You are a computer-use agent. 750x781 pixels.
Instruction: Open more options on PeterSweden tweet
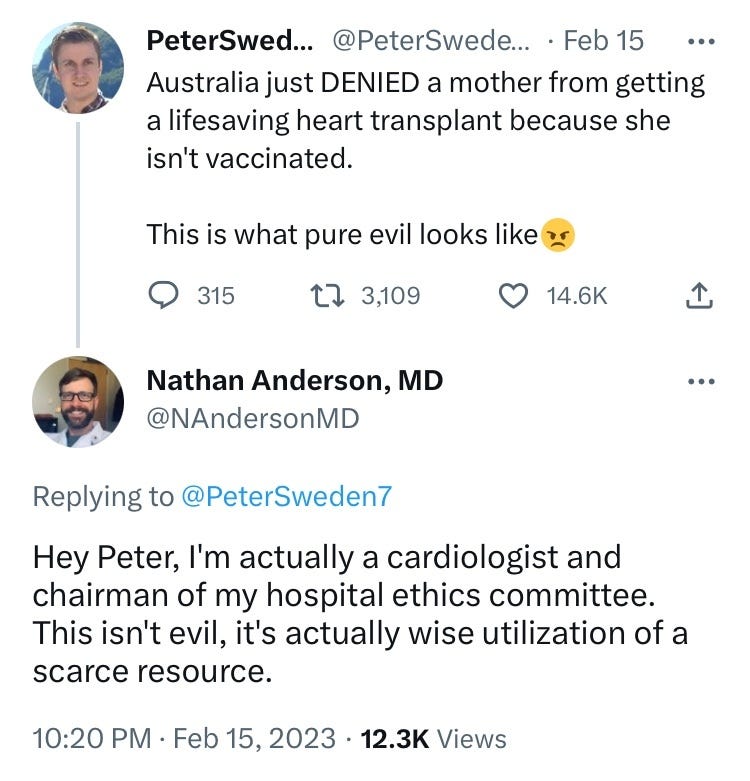pyautogui.click(x=703, y=42)
